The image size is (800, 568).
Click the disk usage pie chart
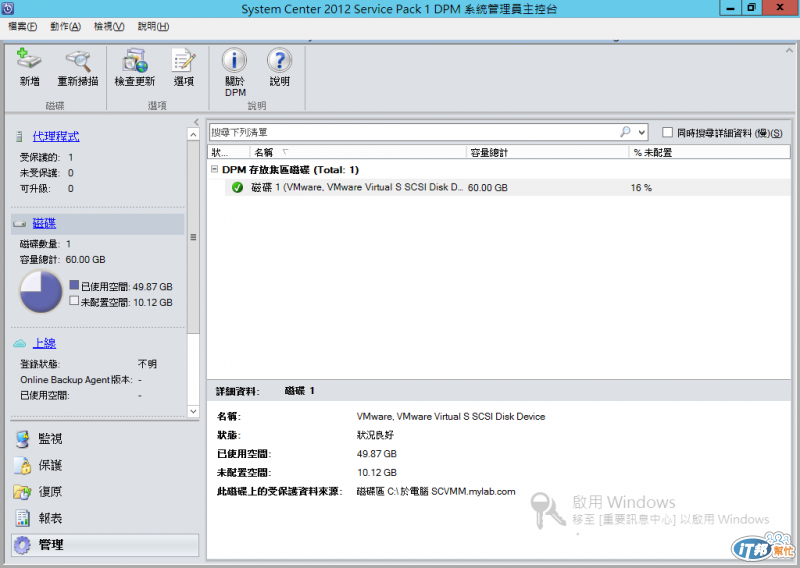pyautogui.click(x=41, y=291)
